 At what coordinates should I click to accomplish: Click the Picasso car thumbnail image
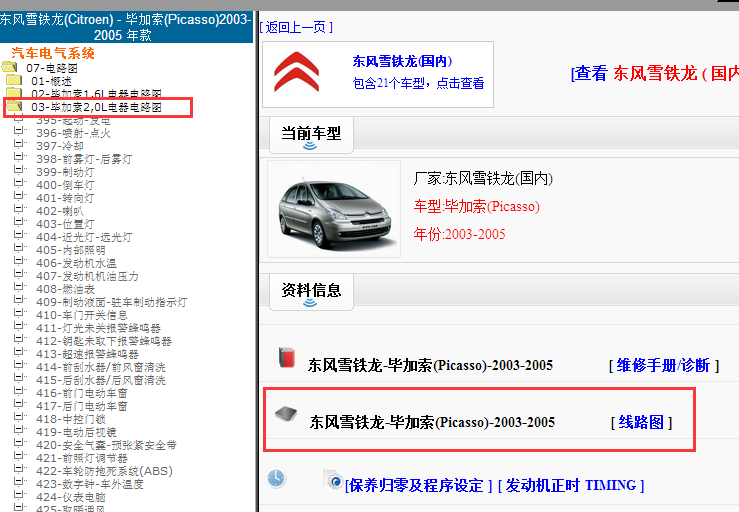[334, 209]
